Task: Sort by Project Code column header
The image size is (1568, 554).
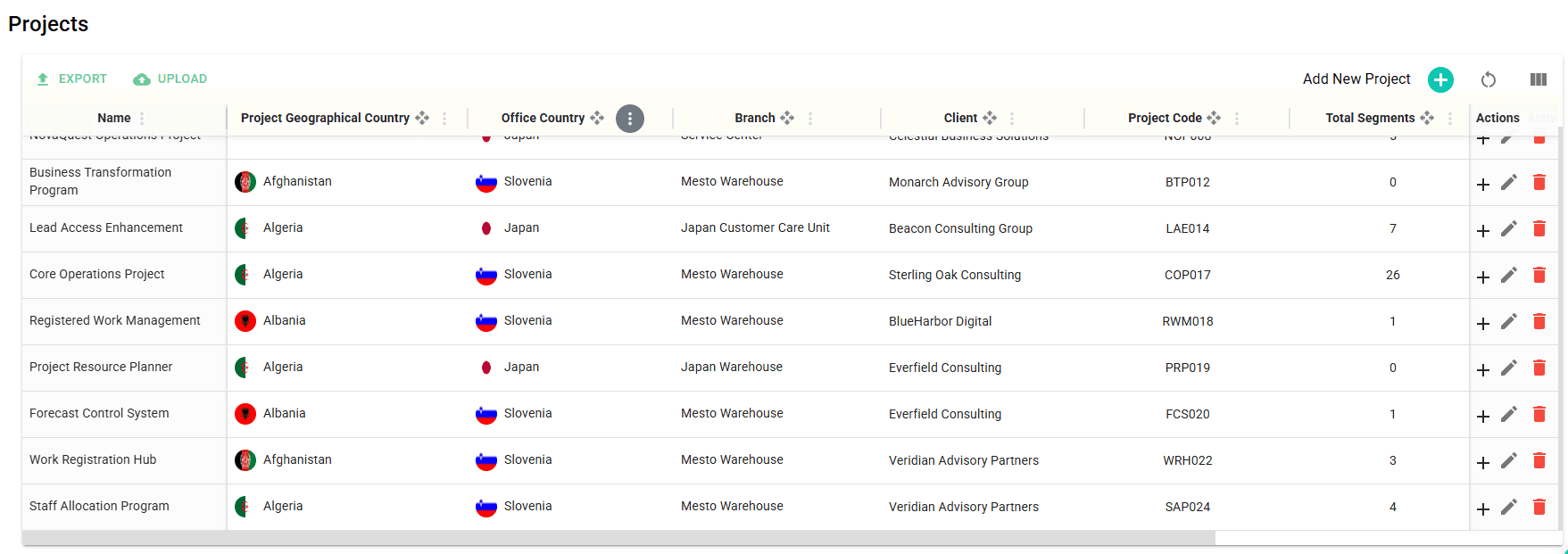Action: click(x=1165, y=118)
